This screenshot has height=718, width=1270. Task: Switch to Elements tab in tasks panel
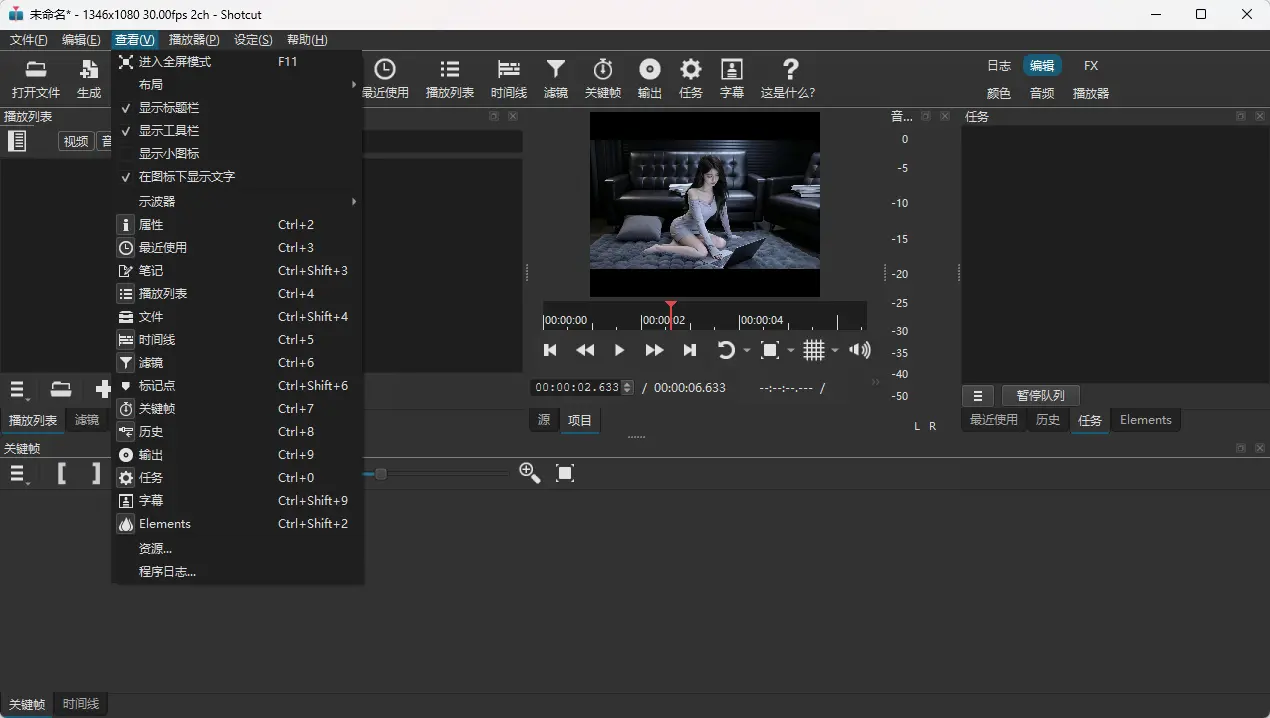tap(1146, 420)
